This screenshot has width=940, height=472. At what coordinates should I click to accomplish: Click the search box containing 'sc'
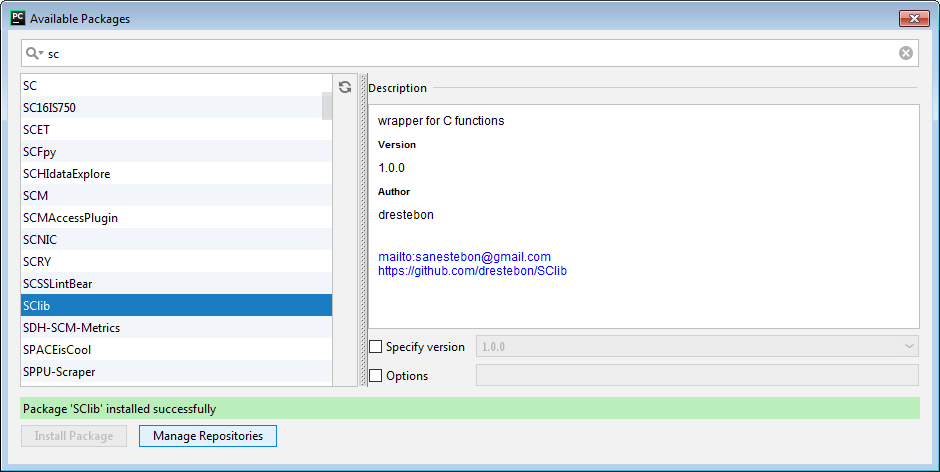(x=469, y=53)
